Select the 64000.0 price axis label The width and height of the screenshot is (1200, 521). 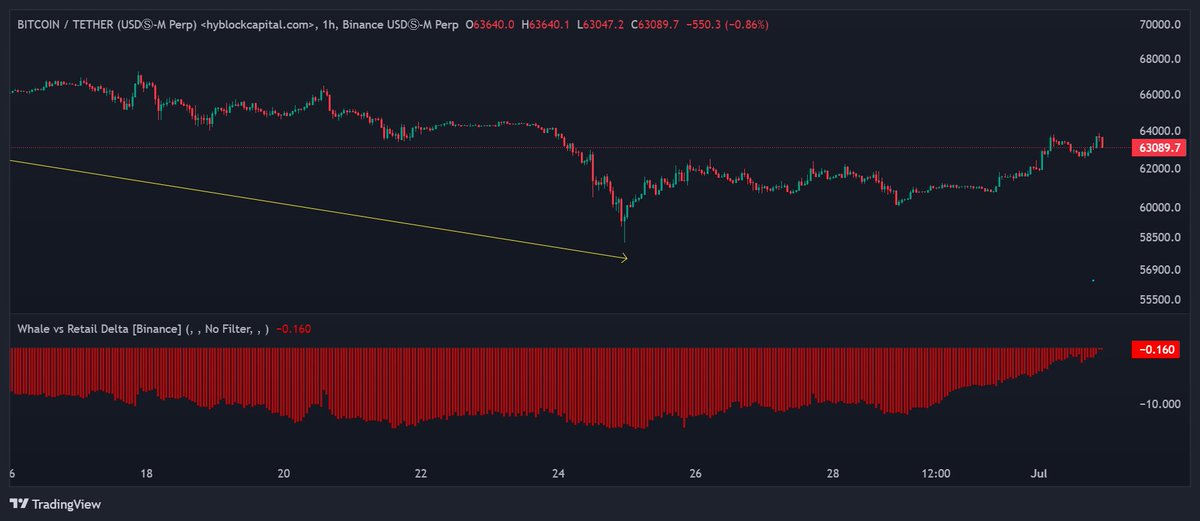coord(1159,131)
